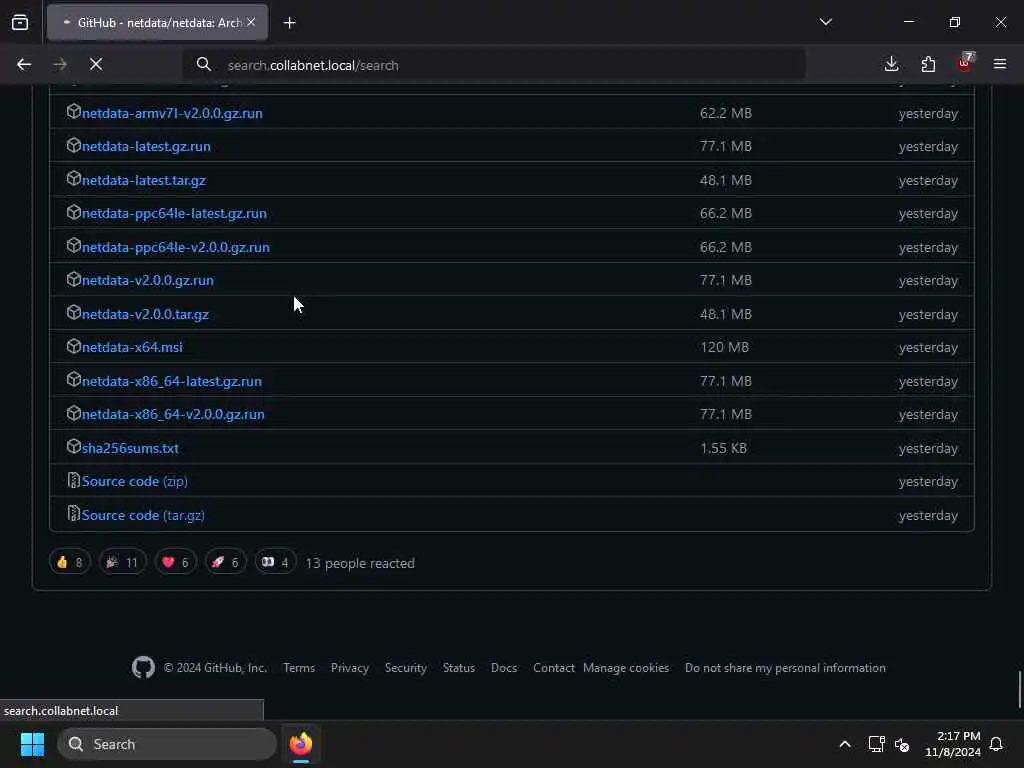Click Manage cookies in footer
Viewport: 1024px width, 768px height.
coord(626,668)
